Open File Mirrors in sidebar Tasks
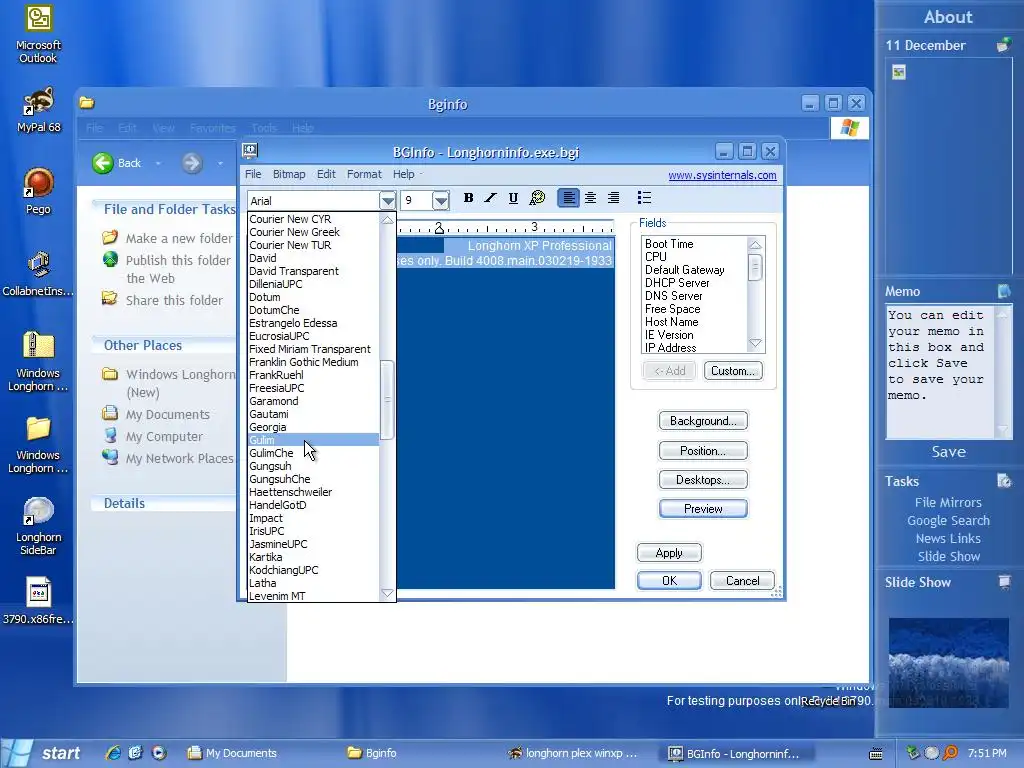This screenshot has width=1024, height=768. click(x=948, y=502)
